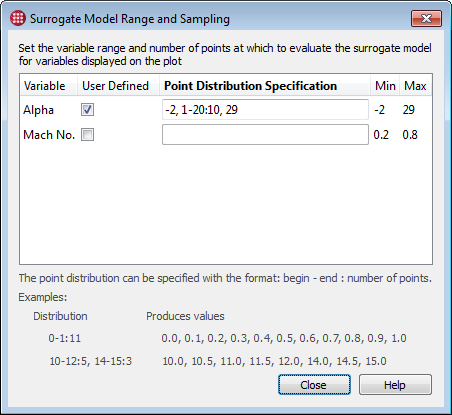
Task: Select the Mach No. row label
Action: point(49,135)
